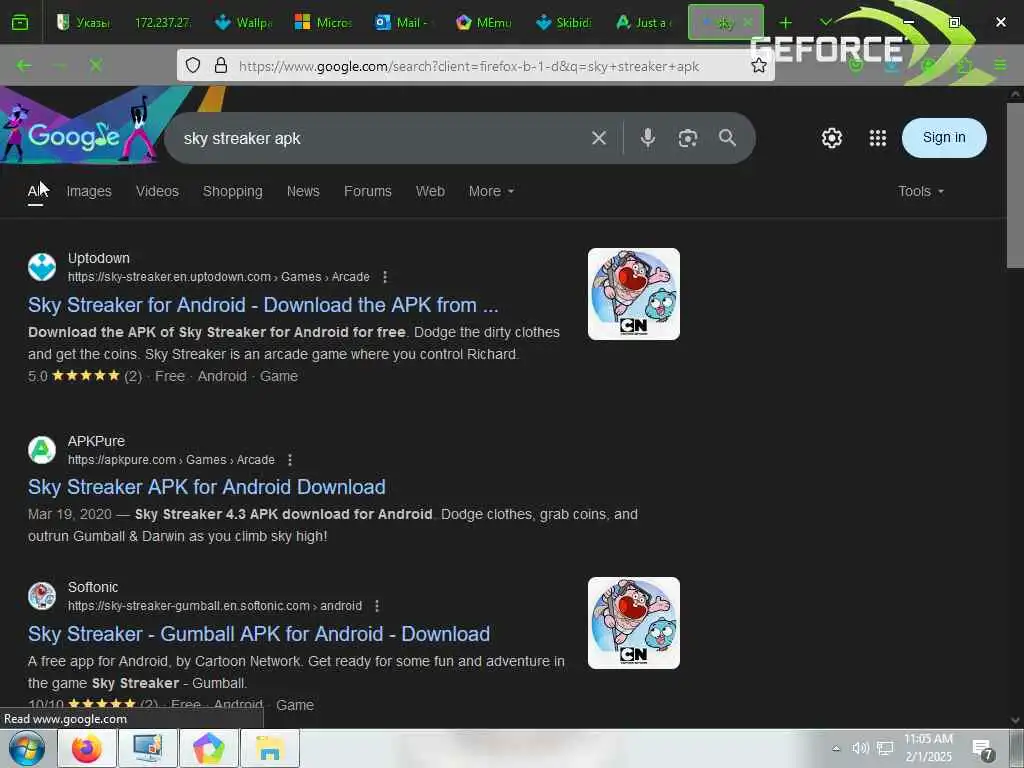The image size is (1024, 768).
Task: Switch to the Skibidi browser tab
Action: point(563,22)
